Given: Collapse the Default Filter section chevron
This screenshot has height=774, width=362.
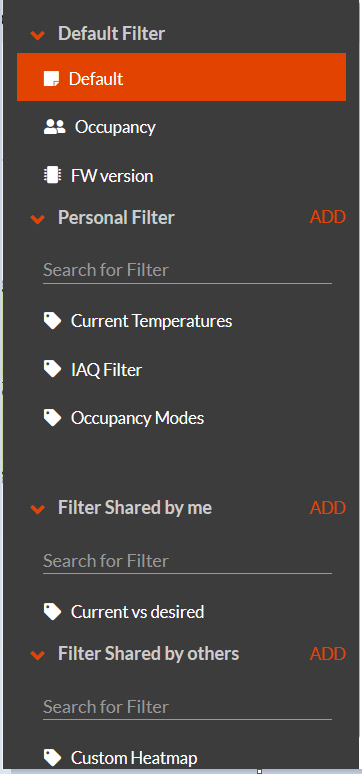Looking at the screenshot, I should (38, 35).
